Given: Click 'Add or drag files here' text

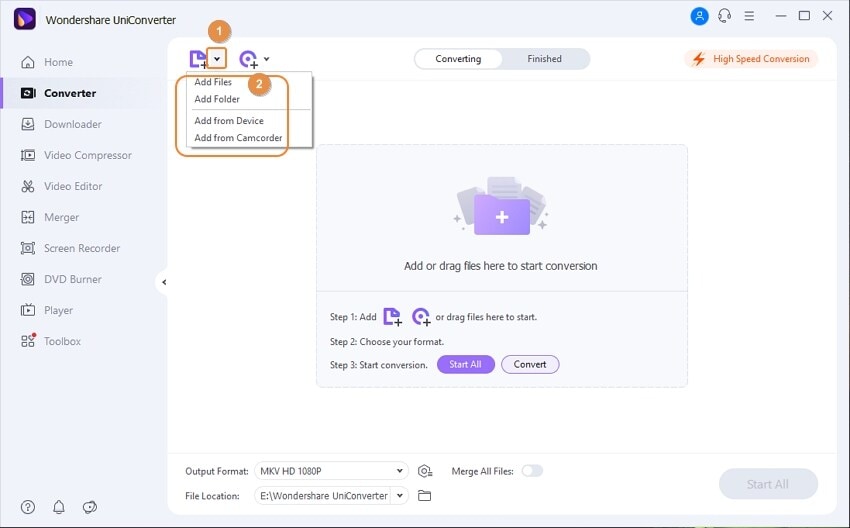Looking at the screenshot, I should (500, 266).
